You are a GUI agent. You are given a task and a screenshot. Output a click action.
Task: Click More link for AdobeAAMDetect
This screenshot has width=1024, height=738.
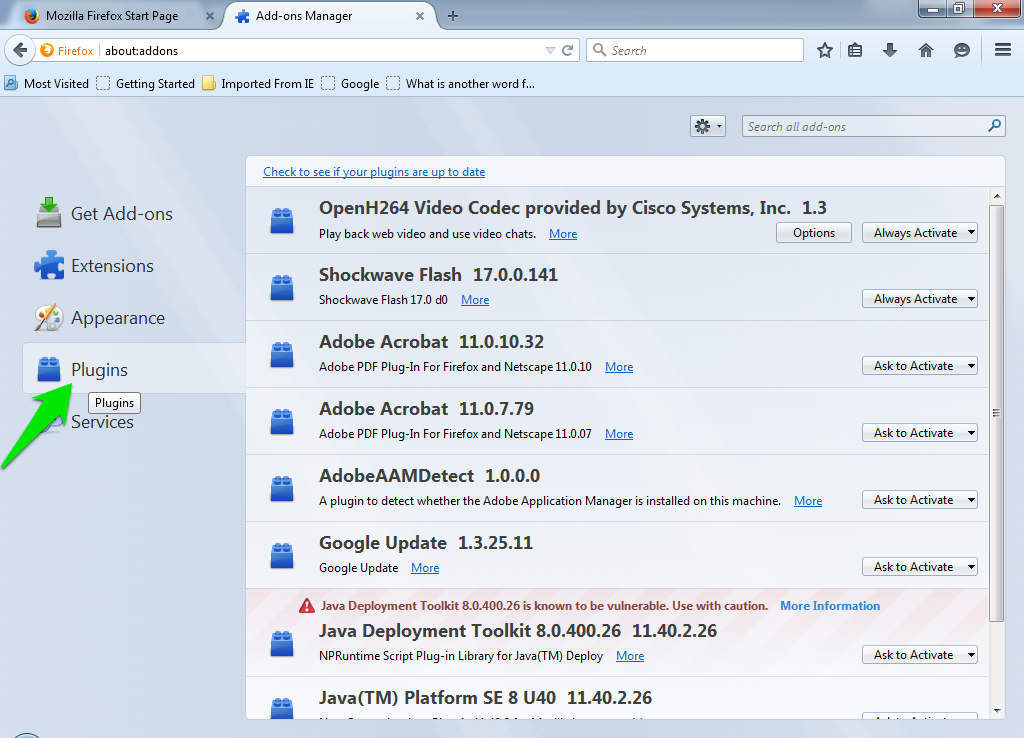click(x=808, y=501)
